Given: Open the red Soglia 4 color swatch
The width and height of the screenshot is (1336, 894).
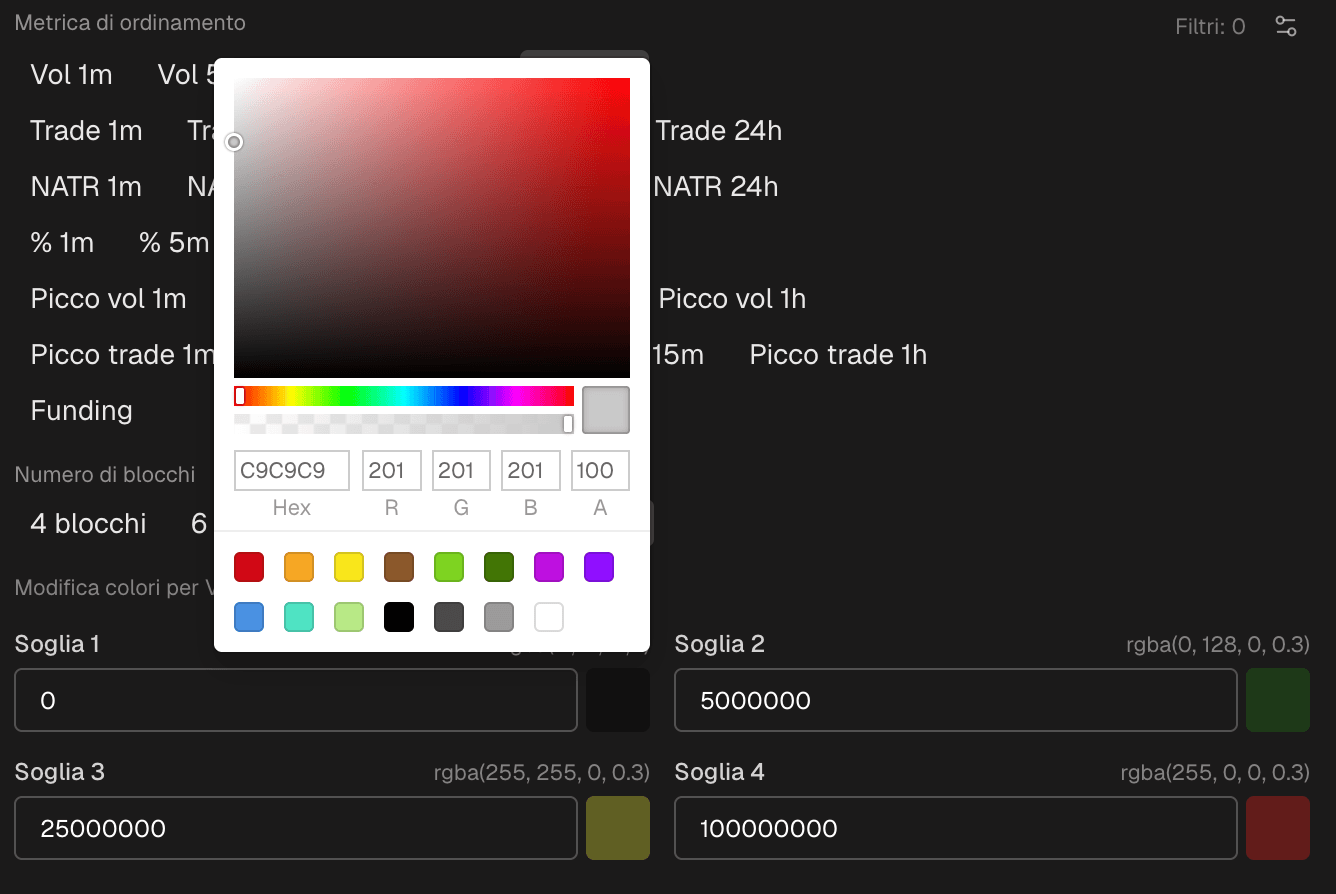Looking at the screenshot, I should pyautogui.click(x=1278, y=828).
